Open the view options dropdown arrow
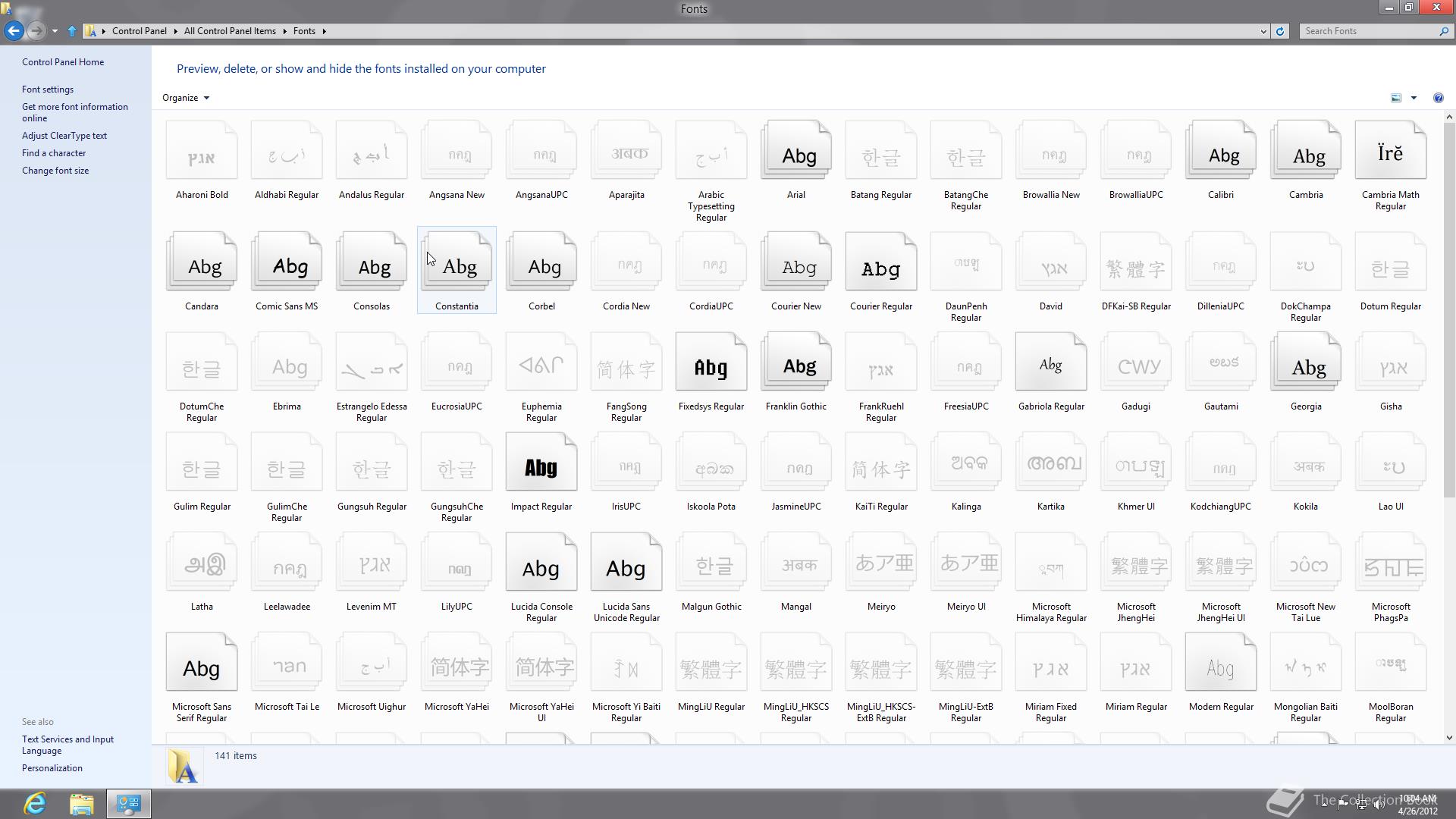This screenshot has width=1456, height=819. [1414, 98]
